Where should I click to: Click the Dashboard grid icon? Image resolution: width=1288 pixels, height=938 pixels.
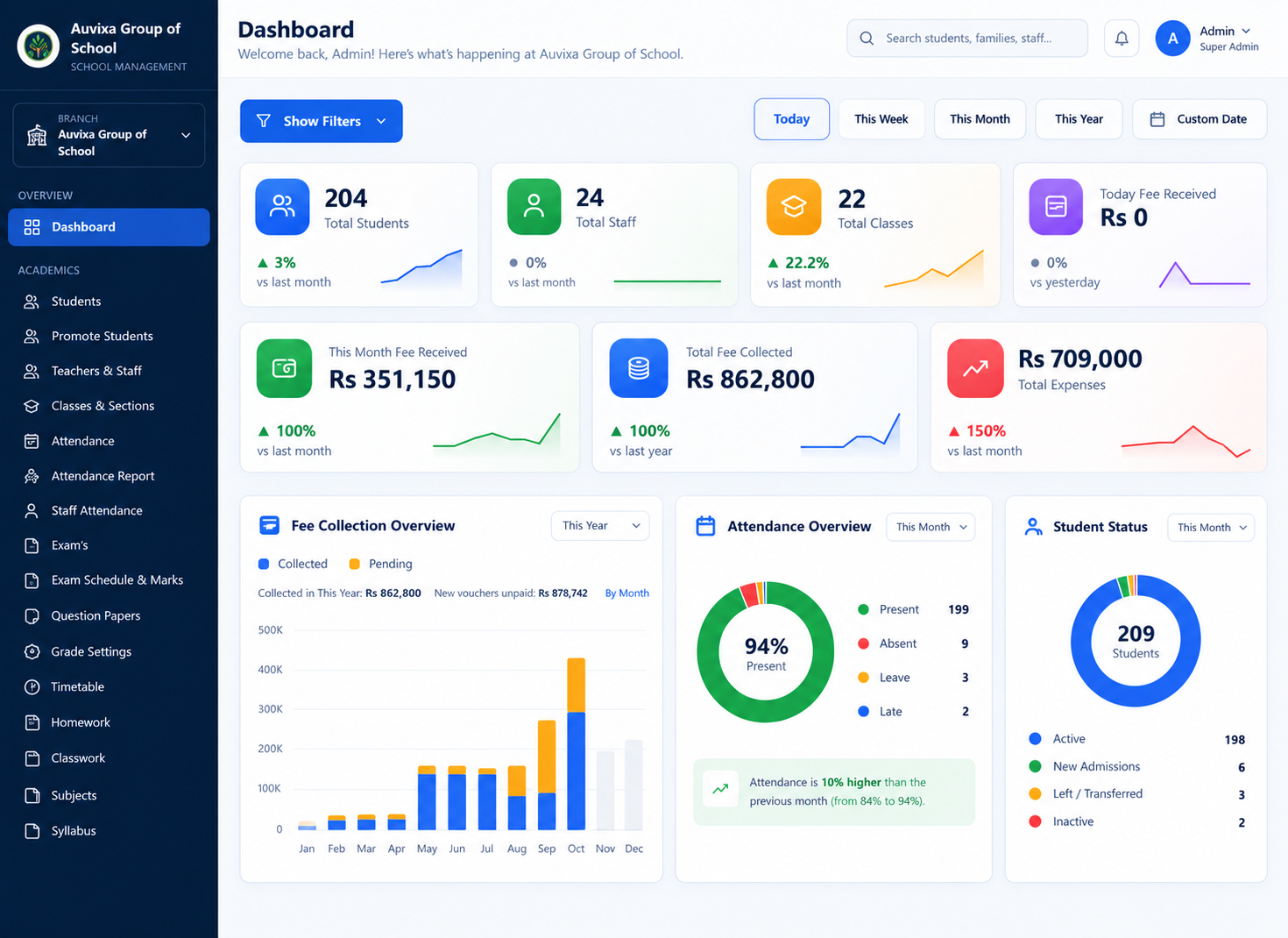[32, 227]
